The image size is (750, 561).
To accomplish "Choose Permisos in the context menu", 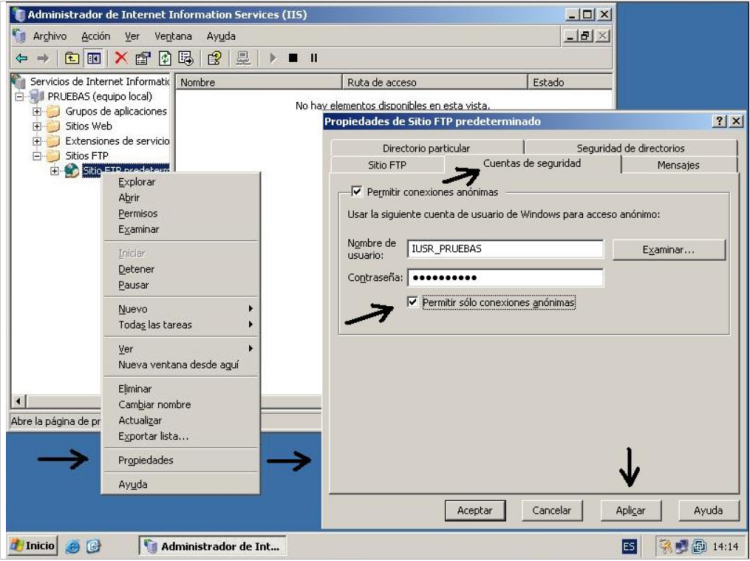I will pos(182,213).
